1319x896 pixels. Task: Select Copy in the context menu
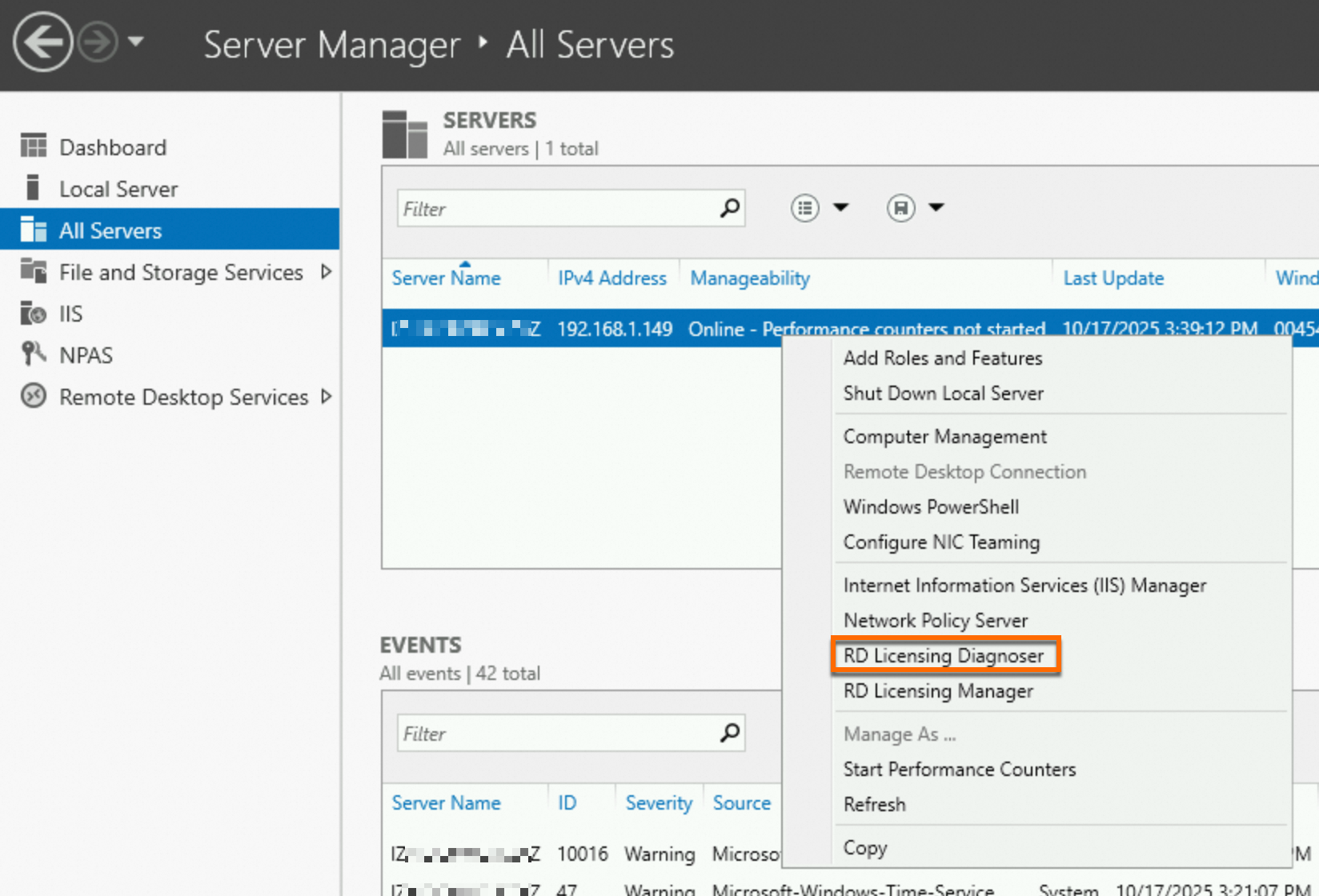(864, 847)
